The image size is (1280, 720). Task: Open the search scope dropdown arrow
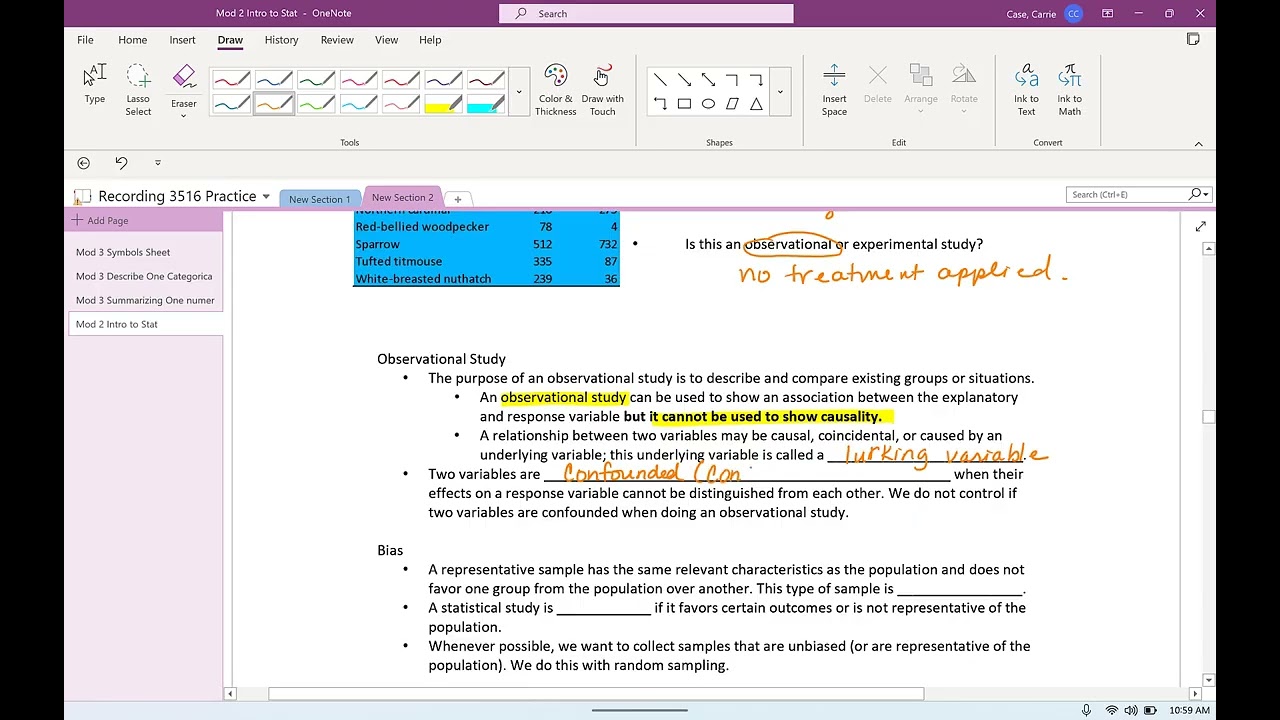coord(1206,194)
